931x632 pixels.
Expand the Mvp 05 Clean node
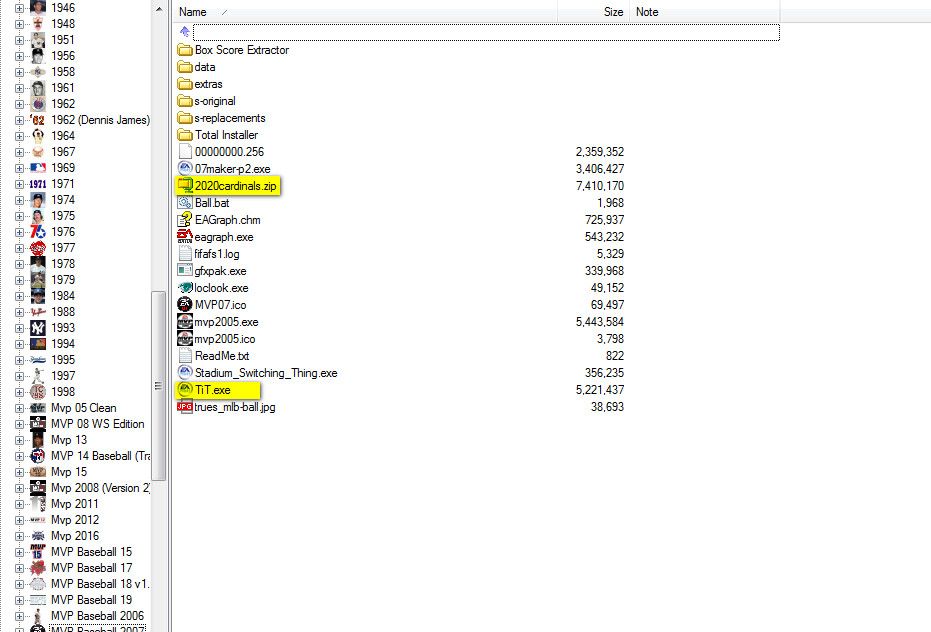tap(19, 409)
